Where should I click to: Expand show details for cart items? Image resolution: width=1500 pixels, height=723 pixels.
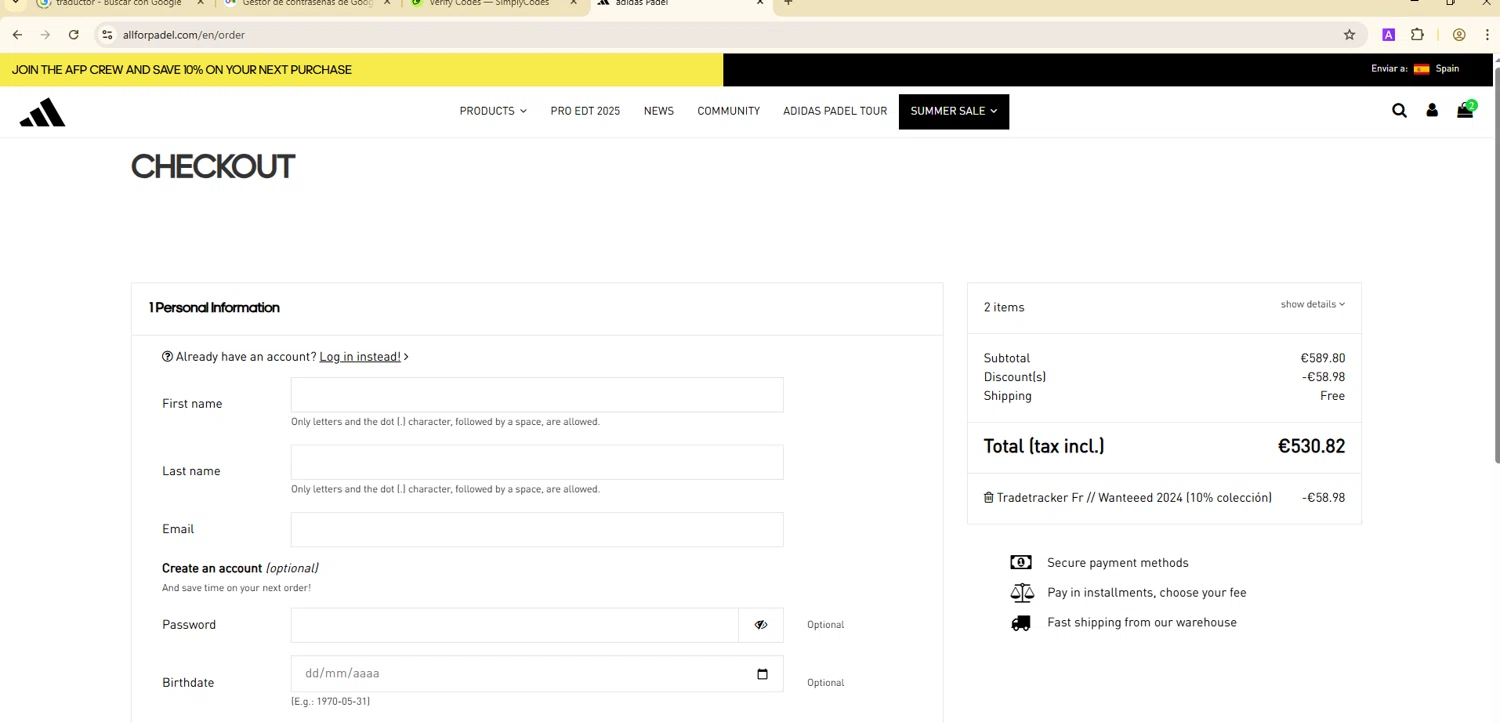pyautogui.click(x=1312, y=304)
